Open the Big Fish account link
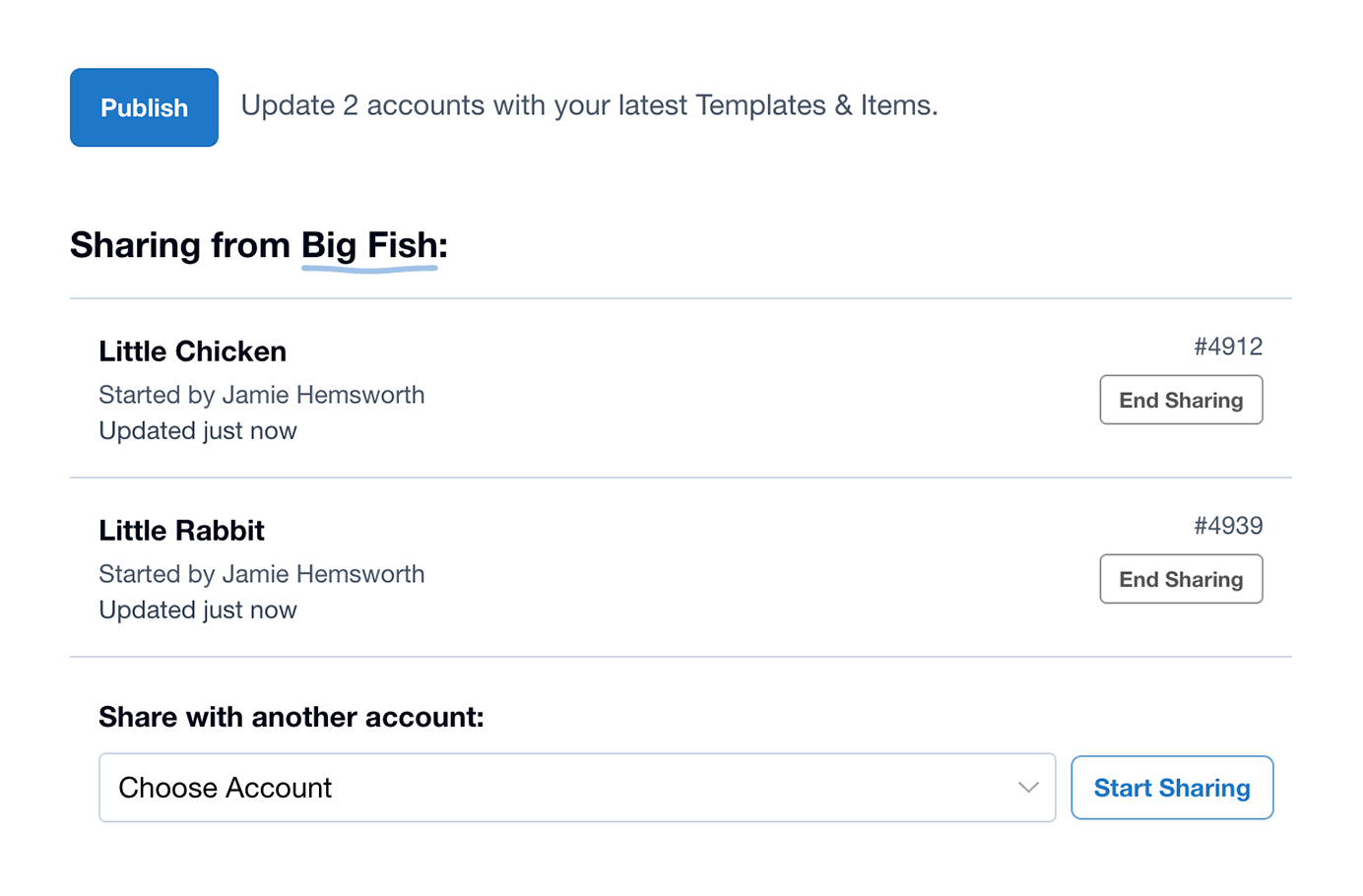The height and width of the screenshot is (896, 1363). point(369,245)
